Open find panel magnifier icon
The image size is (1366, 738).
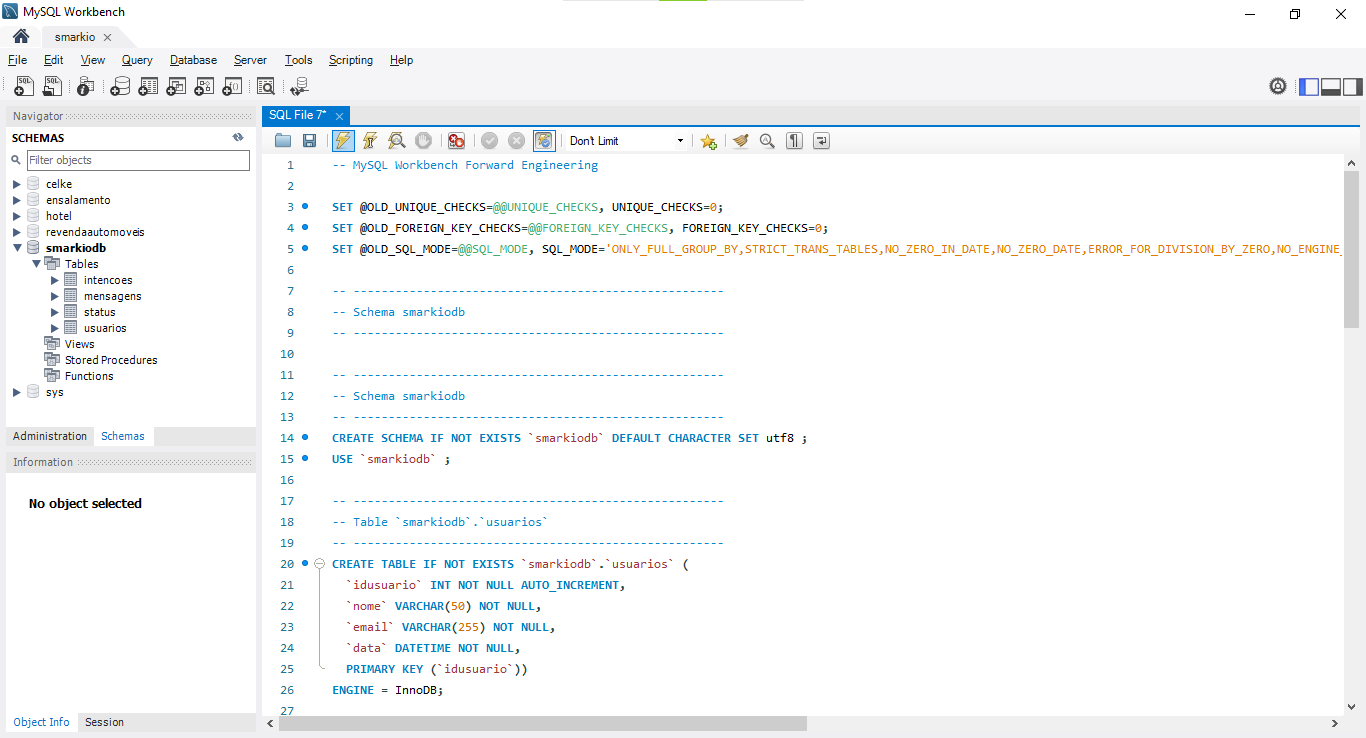click(x=767, y=141)
